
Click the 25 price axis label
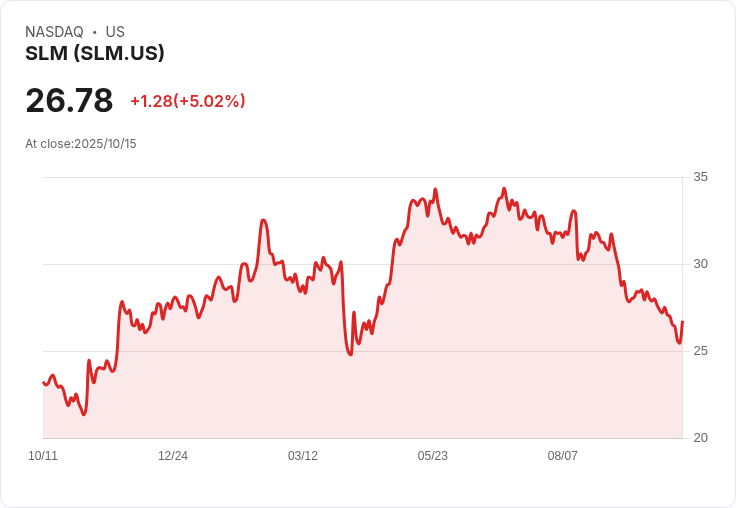pos(700,351)
